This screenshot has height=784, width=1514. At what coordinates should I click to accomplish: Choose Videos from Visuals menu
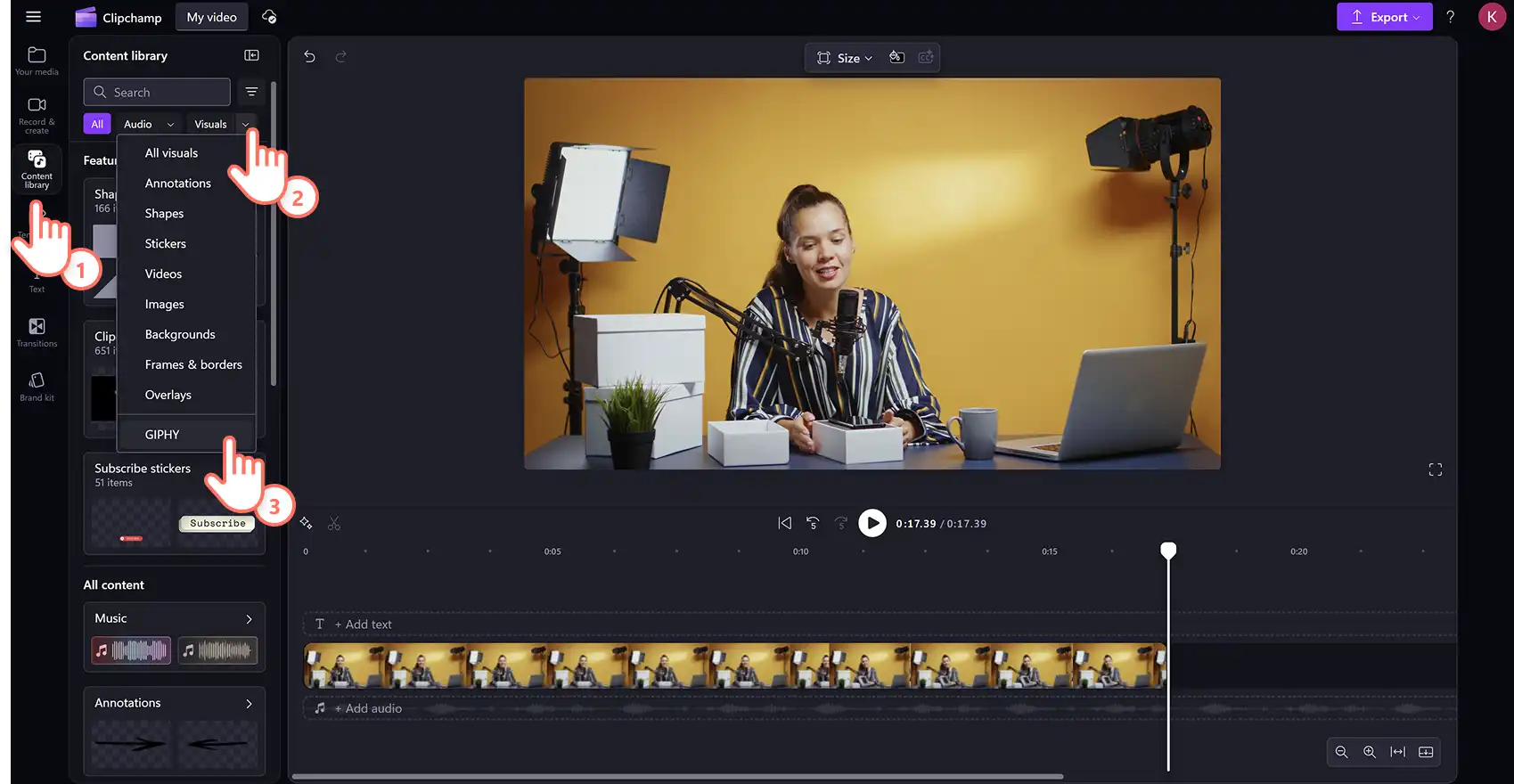click(x=186, y=274)
